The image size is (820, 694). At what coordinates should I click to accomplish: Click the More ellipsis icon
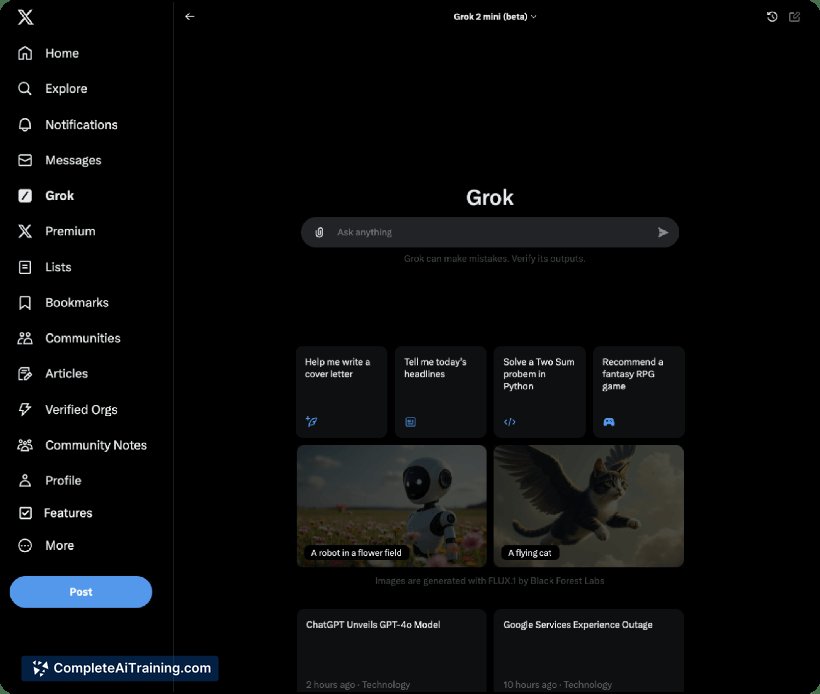point(25,545)
